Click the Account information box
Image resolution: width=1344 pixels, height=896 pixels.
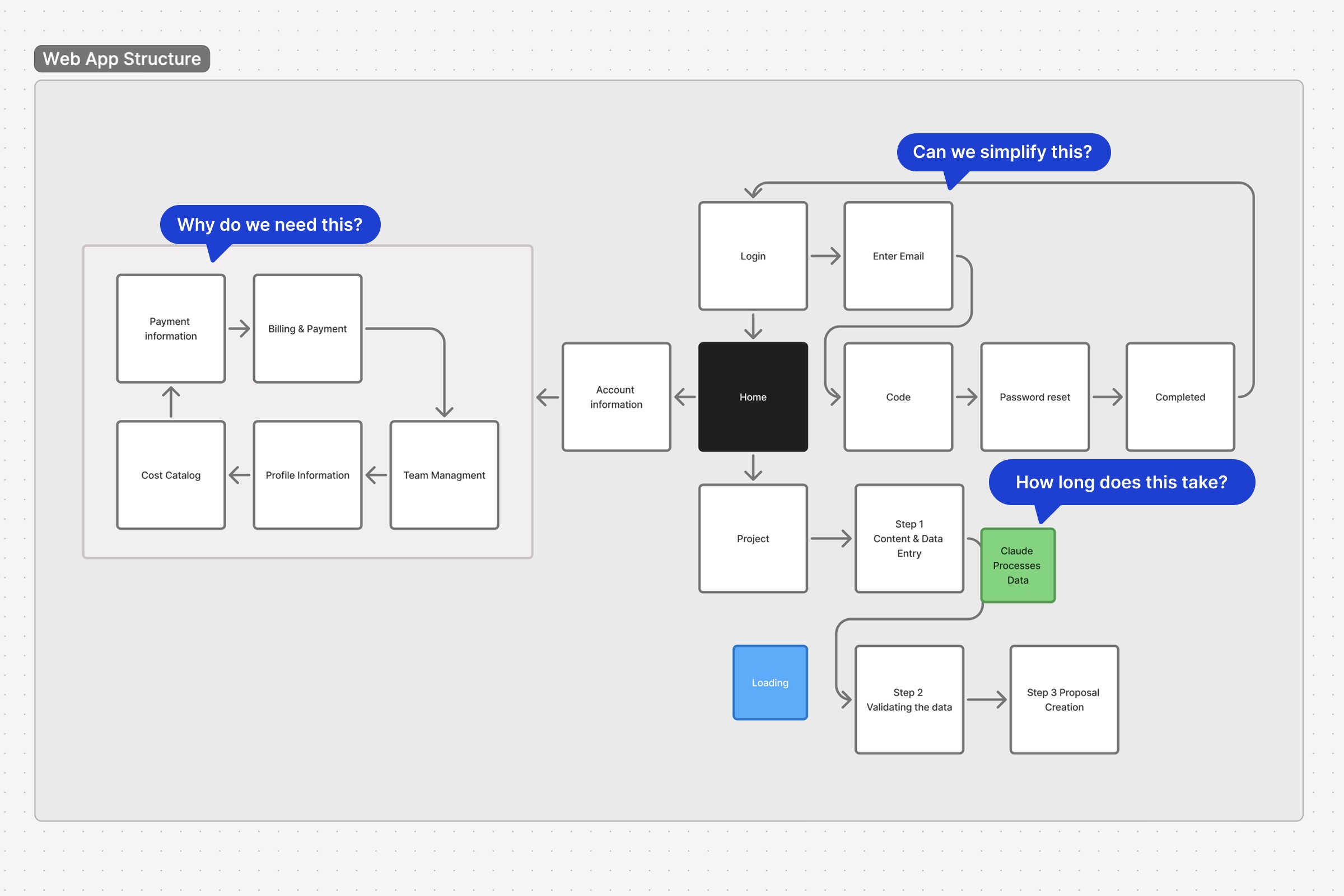point(615,396)
